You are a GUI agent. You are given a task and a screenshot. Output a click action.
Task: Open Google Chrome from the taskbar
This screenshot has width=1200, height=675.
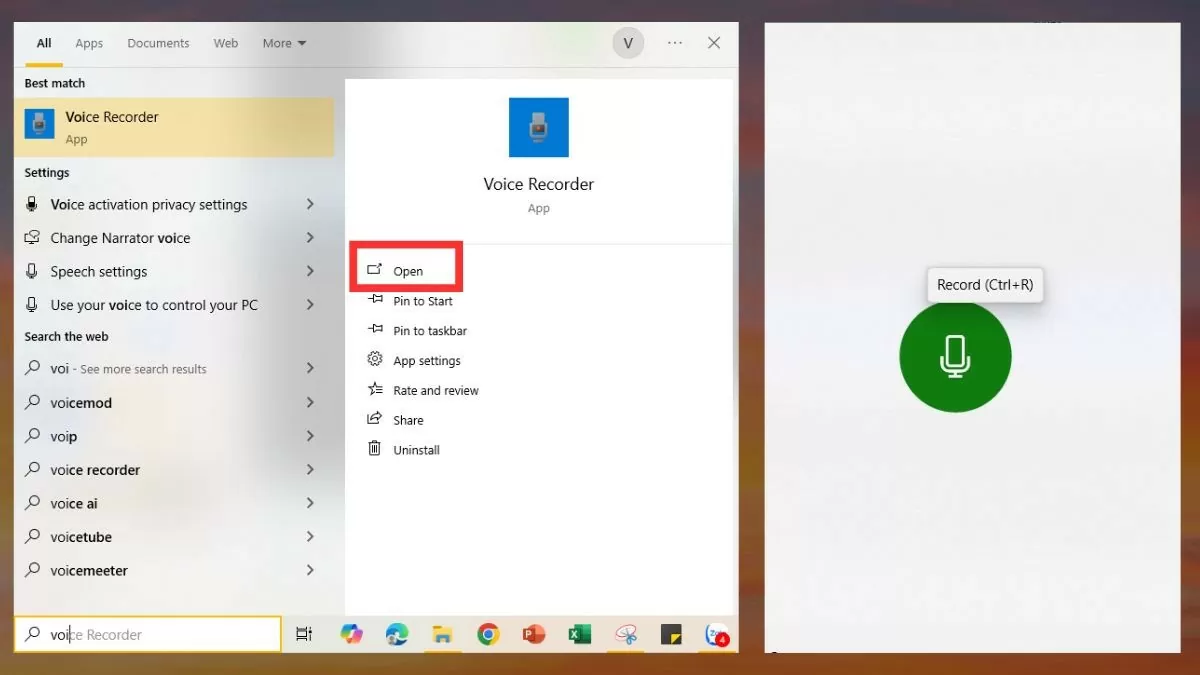[x=488, y=634]
